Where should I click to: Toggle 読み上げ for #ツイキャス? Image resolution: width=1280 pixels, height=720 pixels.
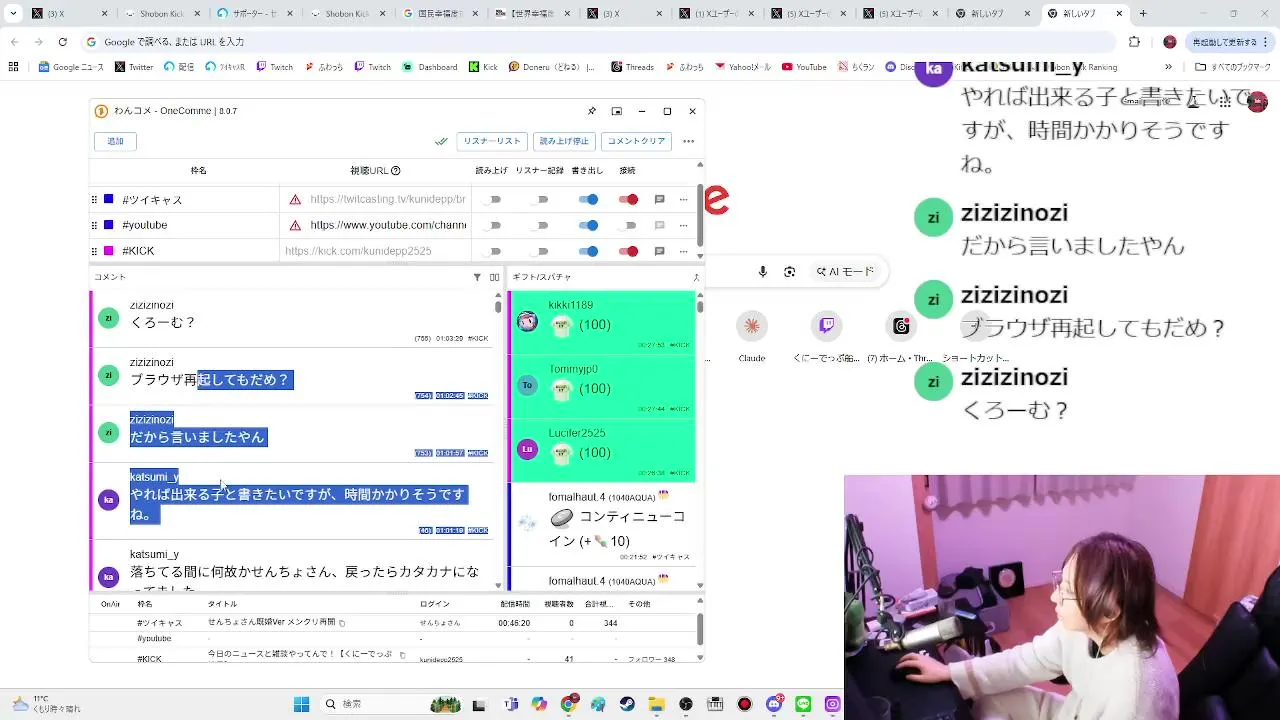pyautogui.click(x=491, y=200)
